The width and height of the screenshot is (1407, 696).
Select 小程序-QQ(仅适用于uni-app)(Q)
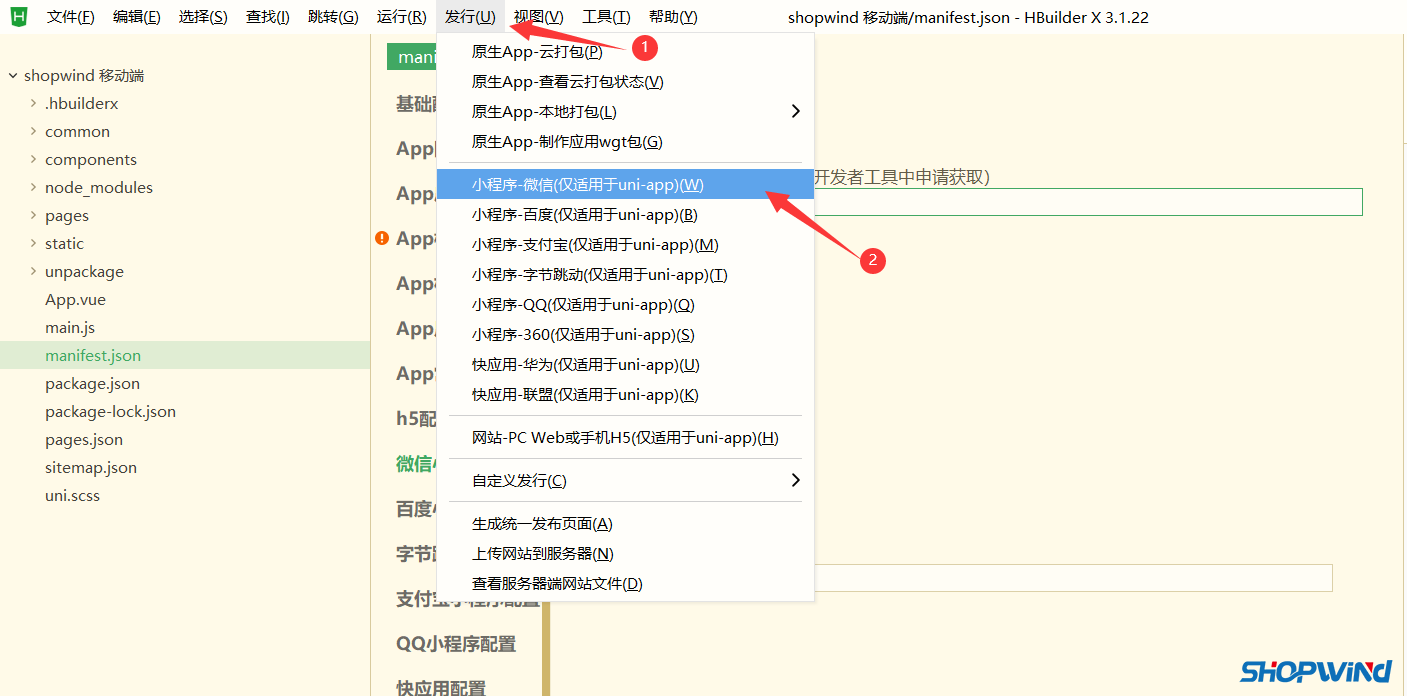[x=626, y=305]
